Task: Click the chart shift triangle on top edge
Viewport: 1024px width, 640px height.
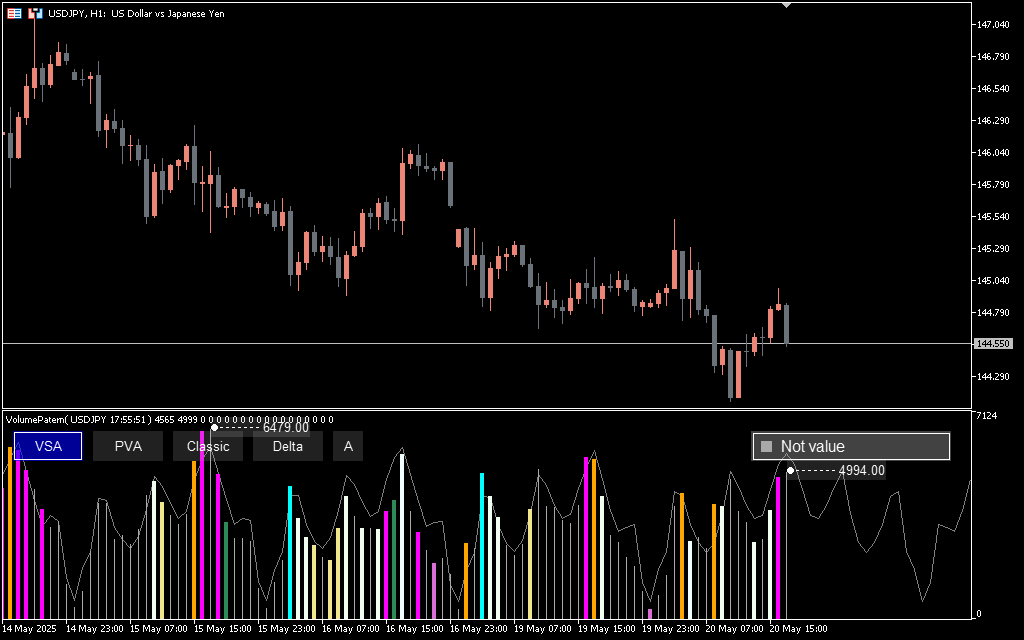Action: tap(787, 6)
